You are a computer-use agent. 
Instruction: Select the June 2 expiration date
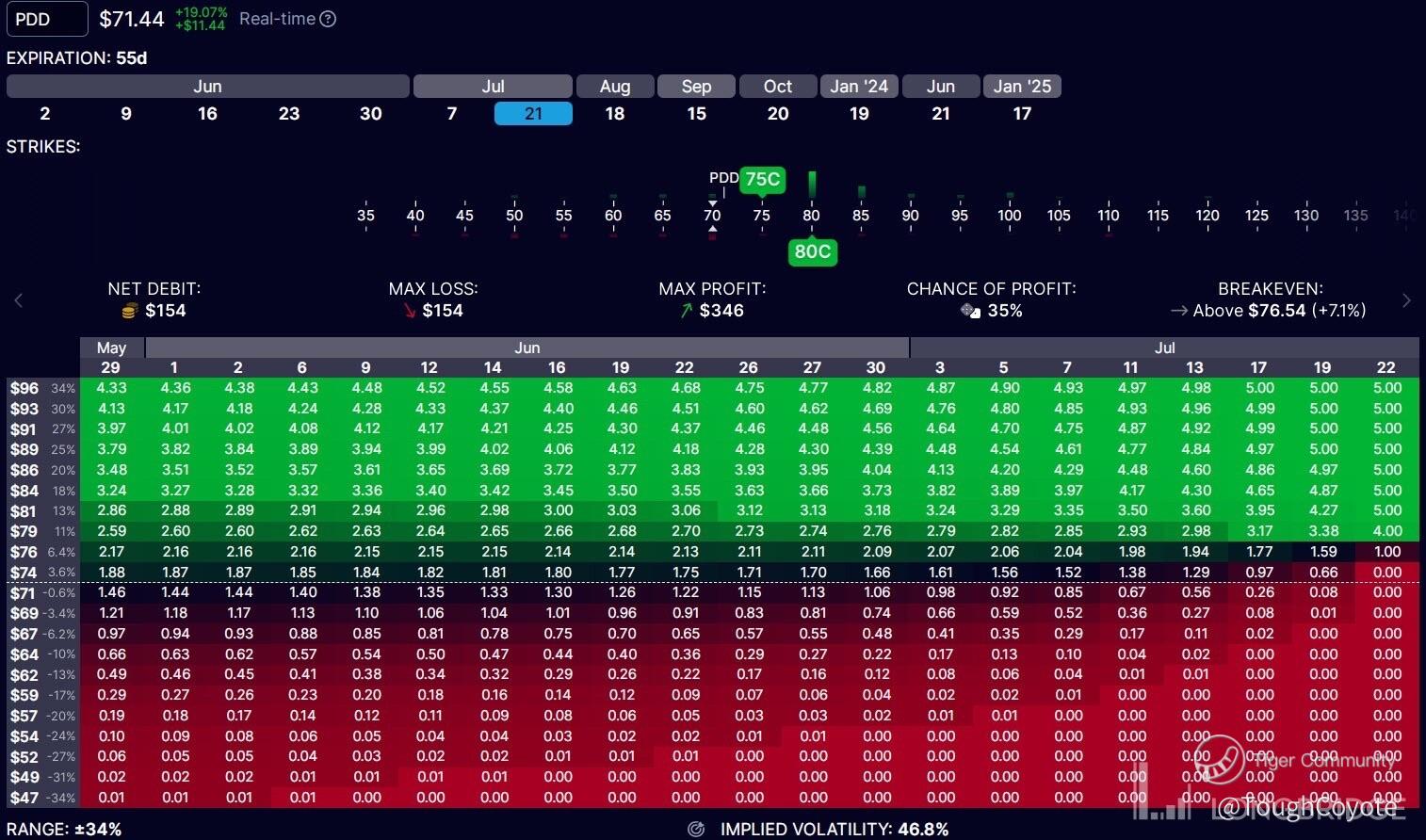click(45, 114)
